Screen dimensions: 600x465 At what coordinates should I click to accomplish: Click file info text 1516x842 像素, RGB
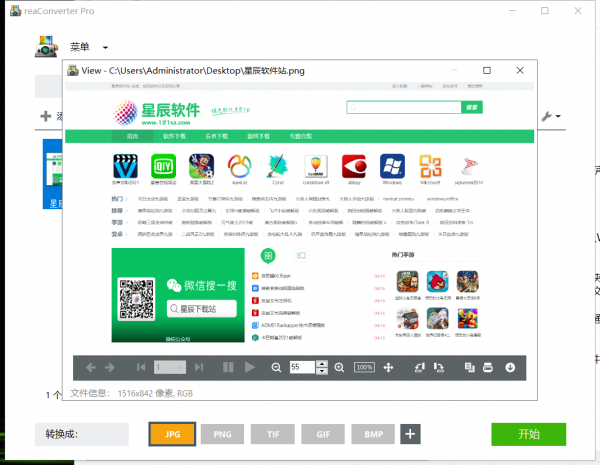click(155, 393)
